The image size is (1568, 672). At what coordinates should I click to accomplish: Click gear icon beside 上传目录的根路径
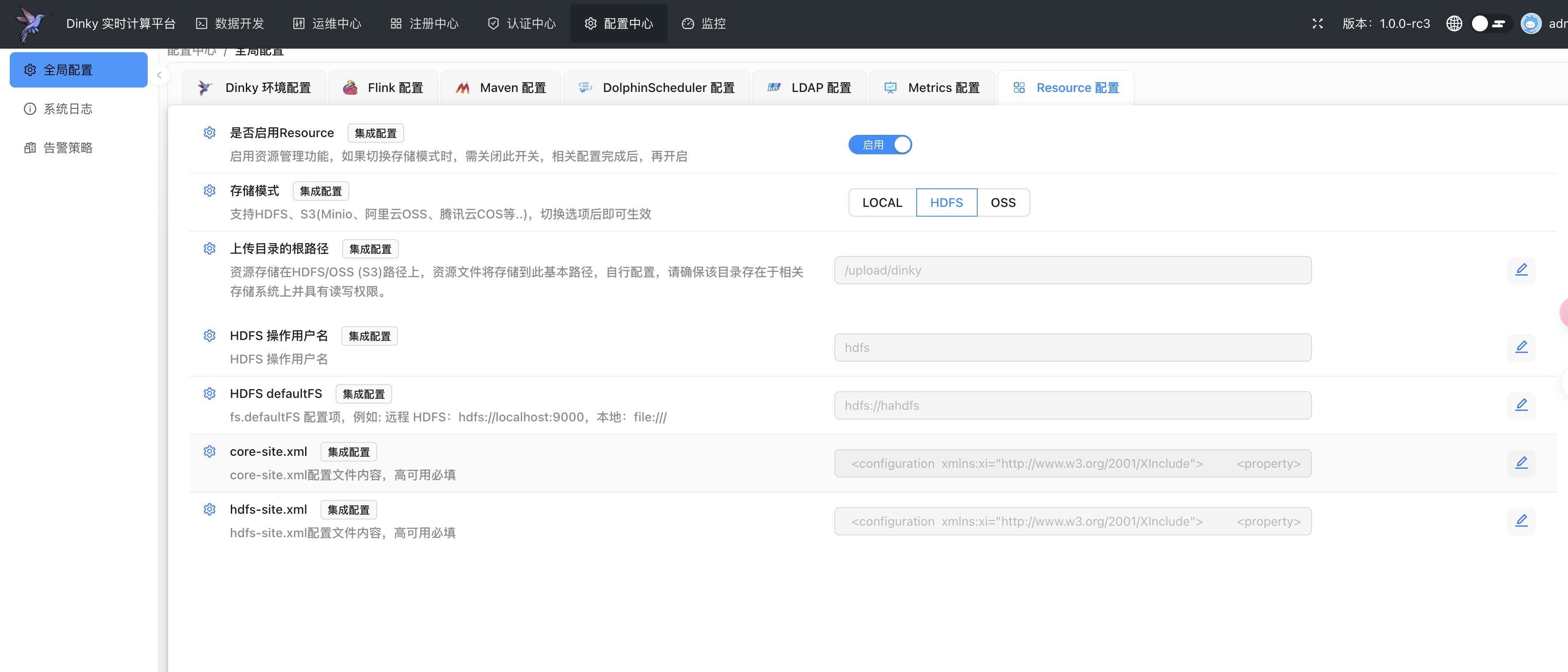point(210,248)
